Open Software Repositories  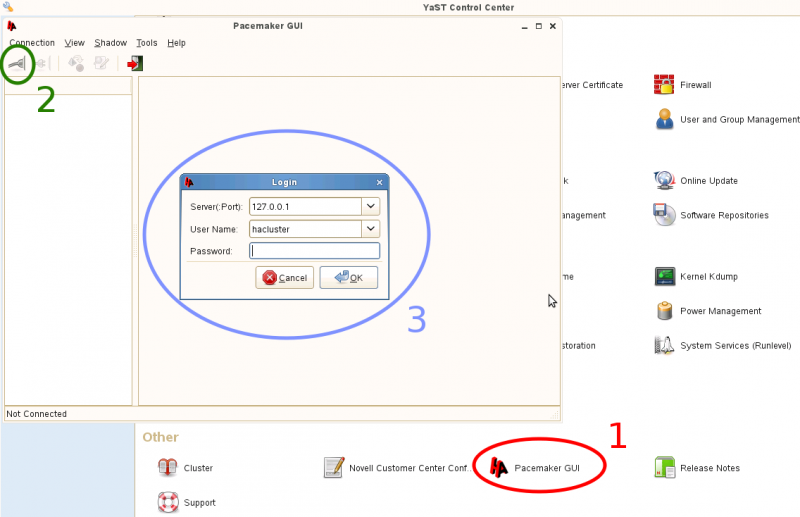click(x=711, y=215)
